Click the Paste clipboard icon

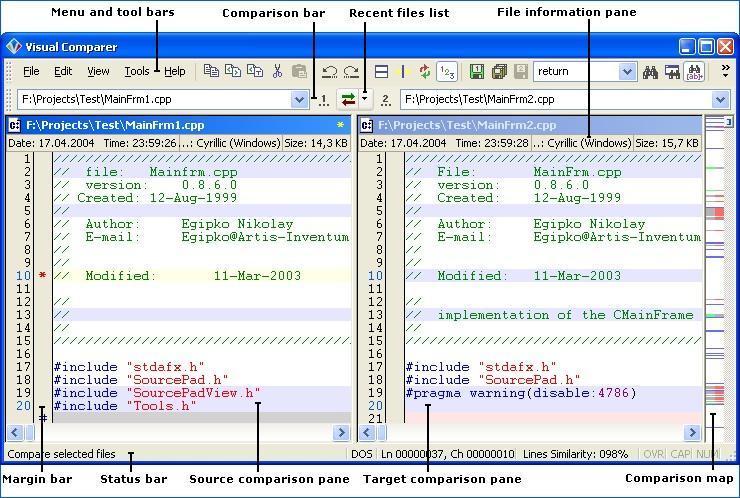(299, 71)
